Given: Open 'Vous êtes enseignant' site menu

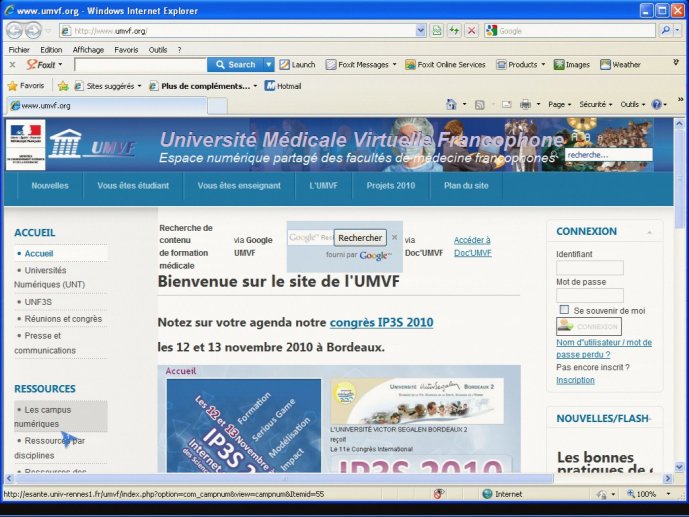Looking at the screenshot, I should coord(239,186).
